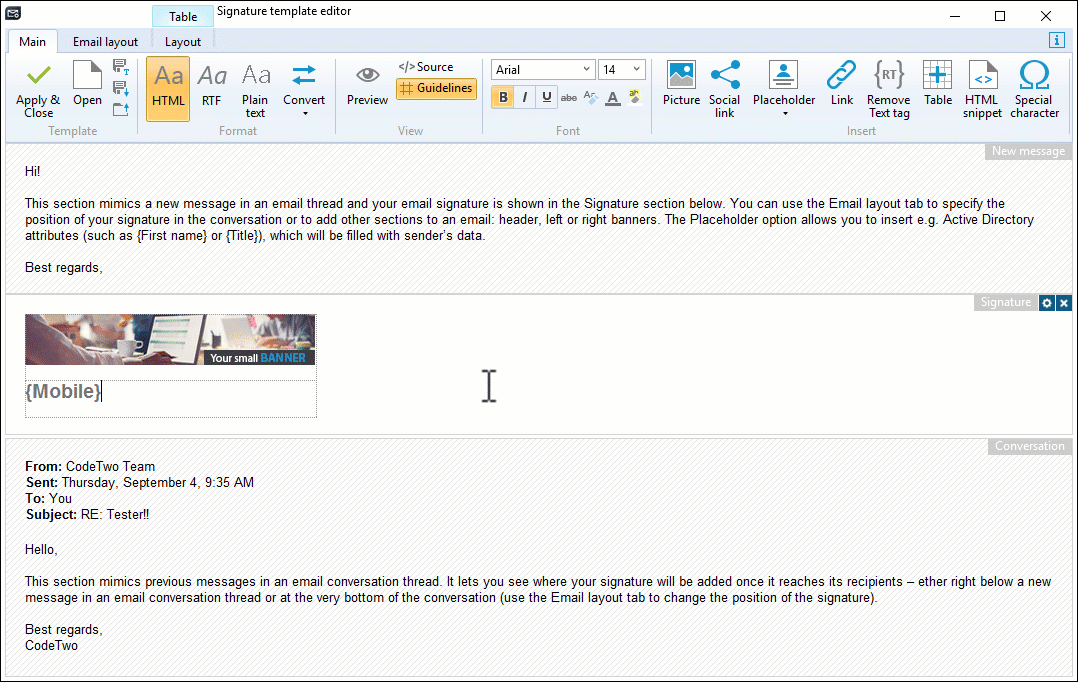Click the application icon in title bar

tap(13, 12)
